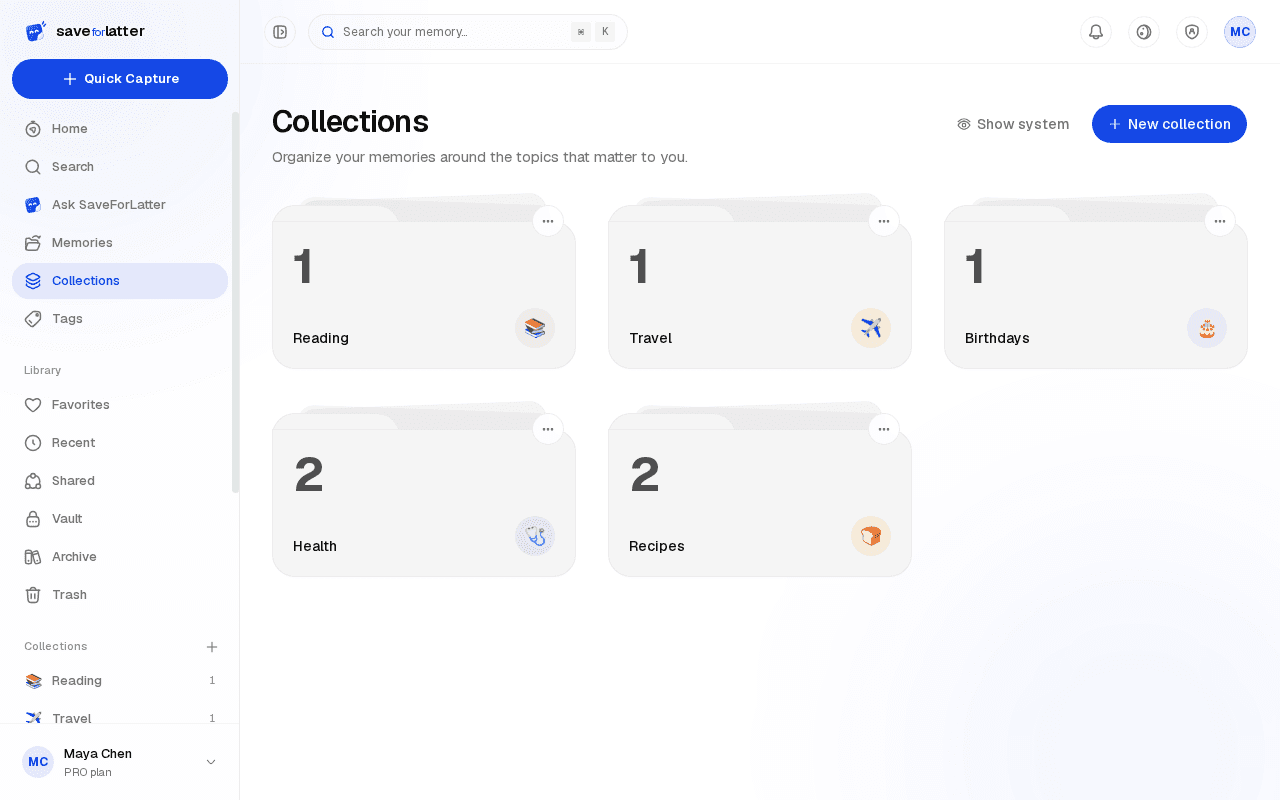Create a New collection

[1169, 124]
